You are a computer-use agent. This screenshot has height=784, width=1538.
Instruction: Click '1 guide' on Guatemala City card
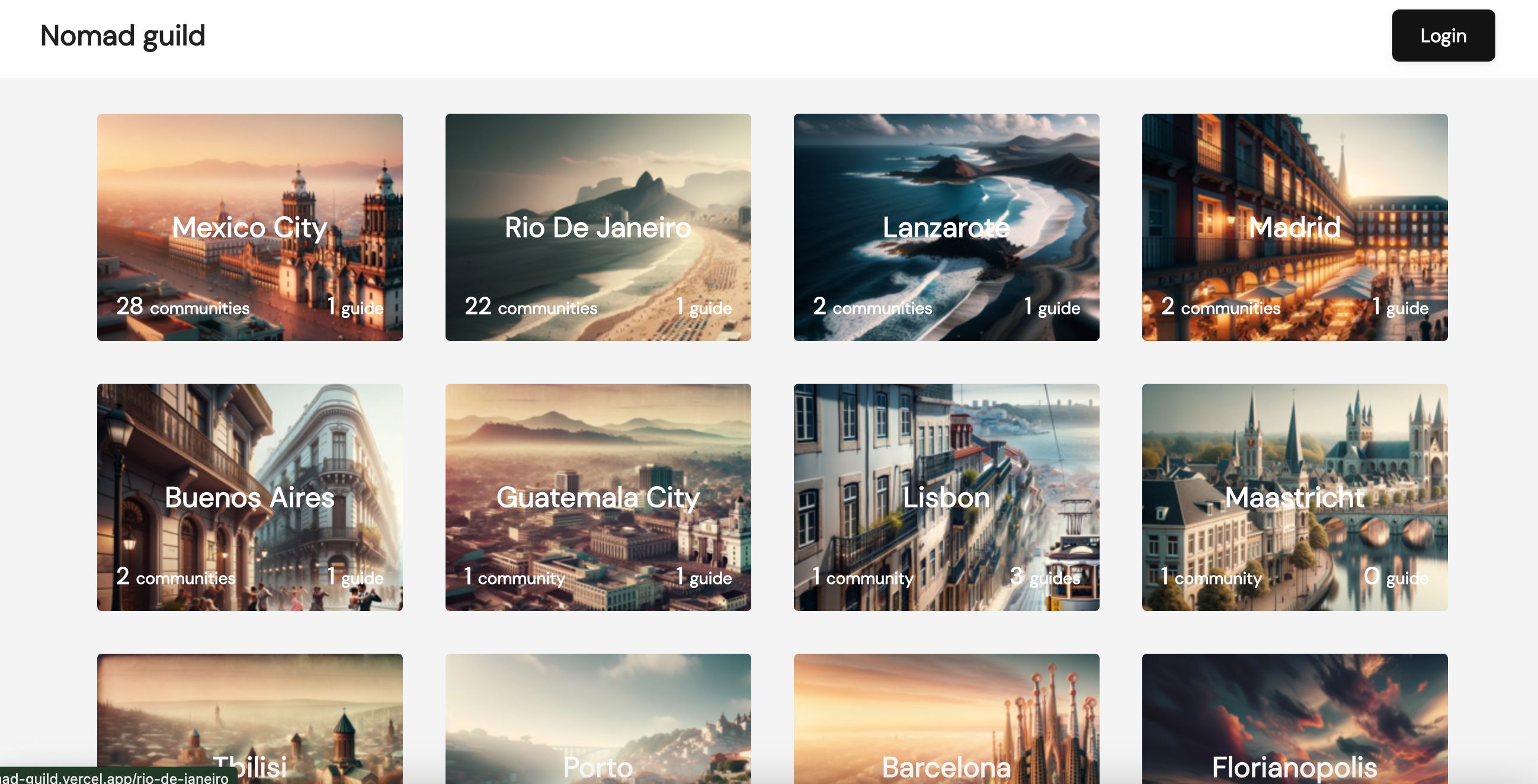(703, 576)
